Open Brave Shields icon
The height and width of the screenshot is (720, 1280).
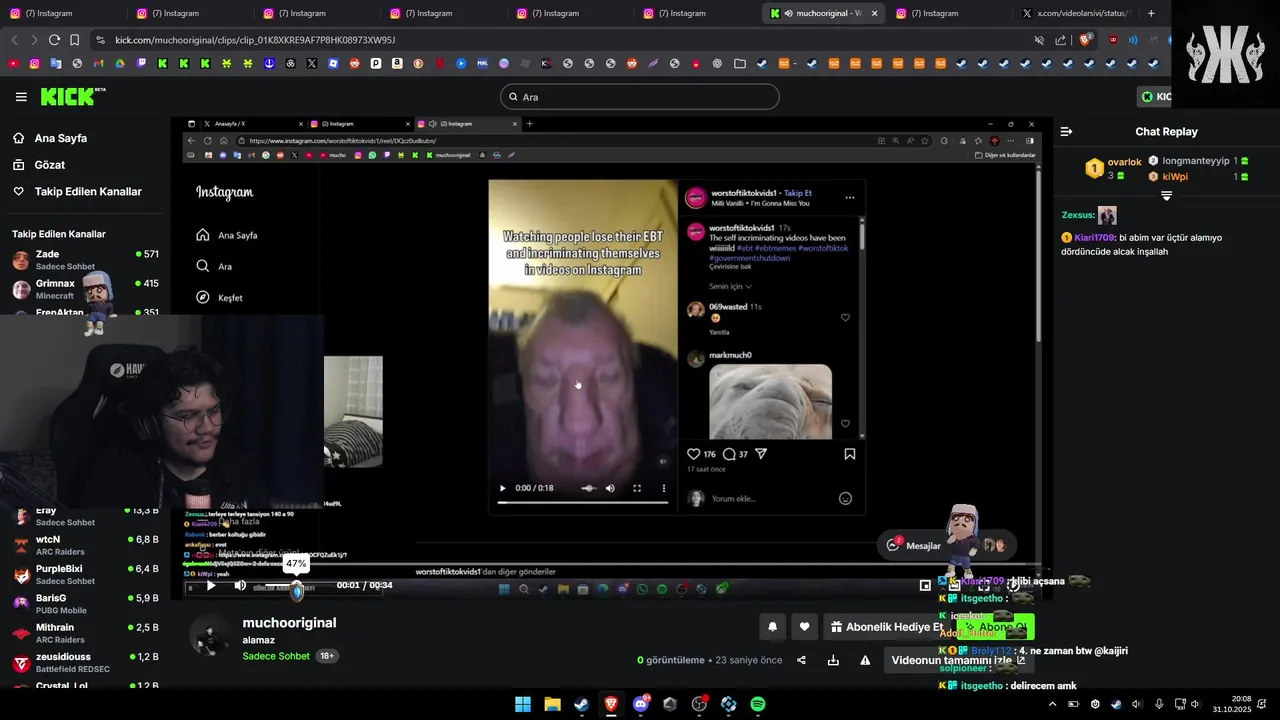(1086, 40)
